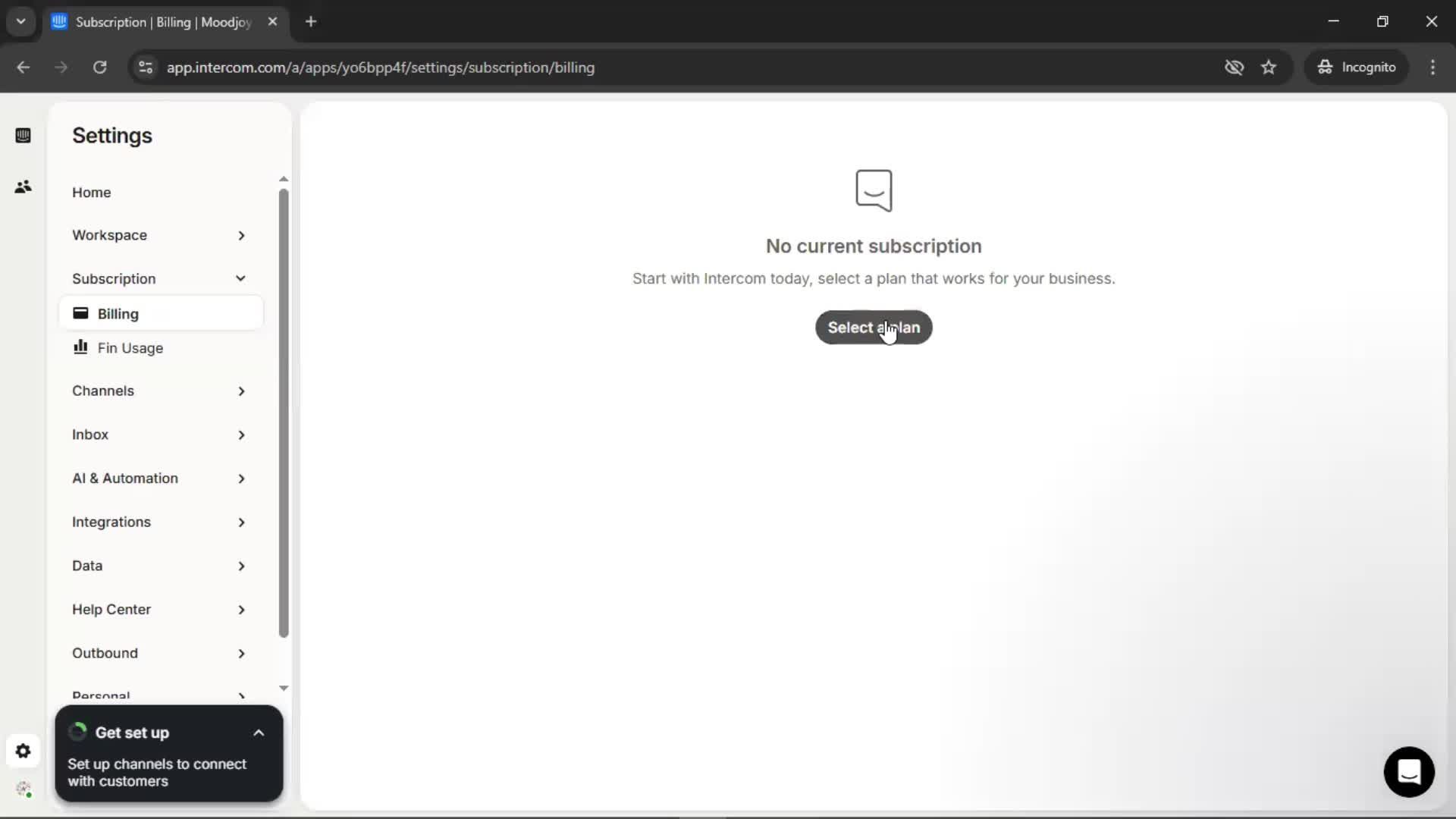This screenshot has width=1456, height=819.
Task: Click the third-party cookies blocked eye icon
Action: [x=1234, y=67]
